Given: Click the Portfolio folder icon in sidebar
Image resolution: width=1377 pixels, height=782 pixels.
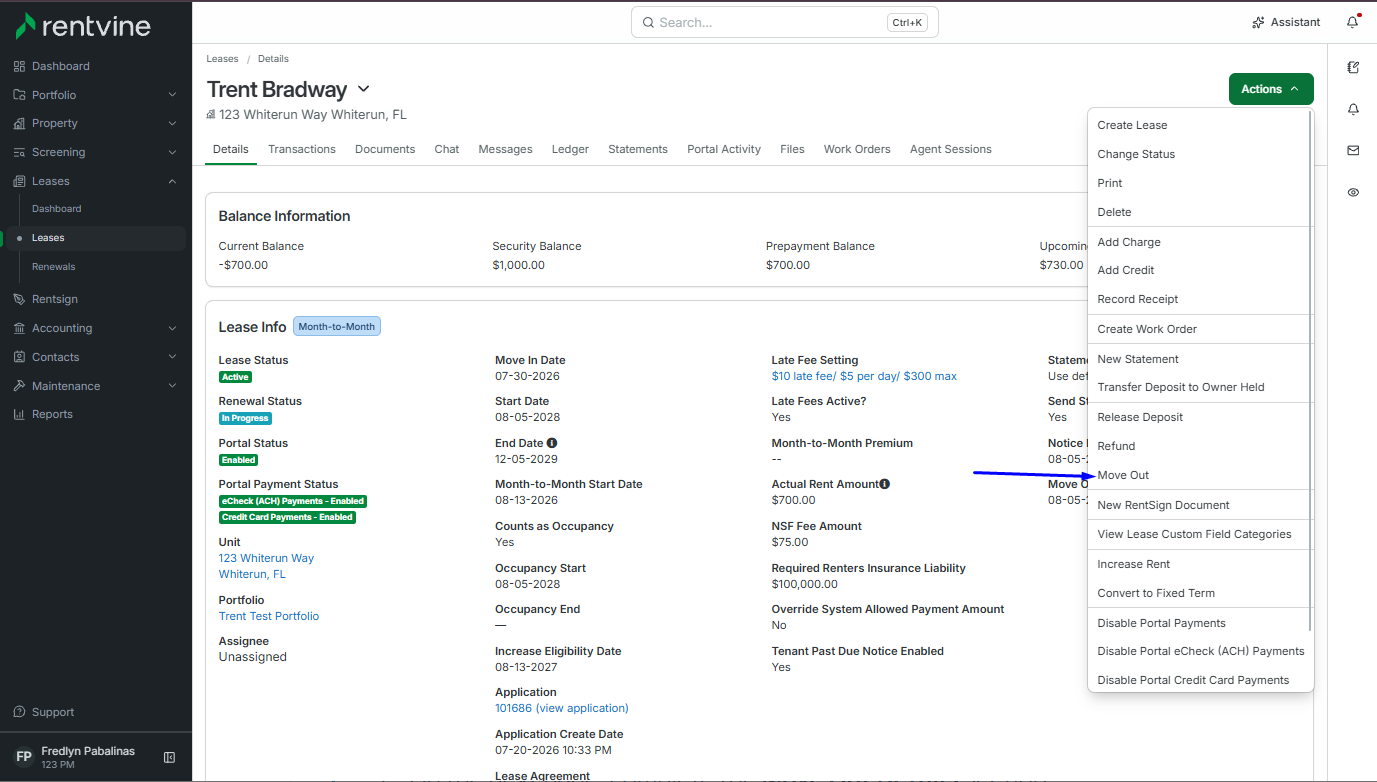Looking at the screenshot, I should [x=19, y=95].
